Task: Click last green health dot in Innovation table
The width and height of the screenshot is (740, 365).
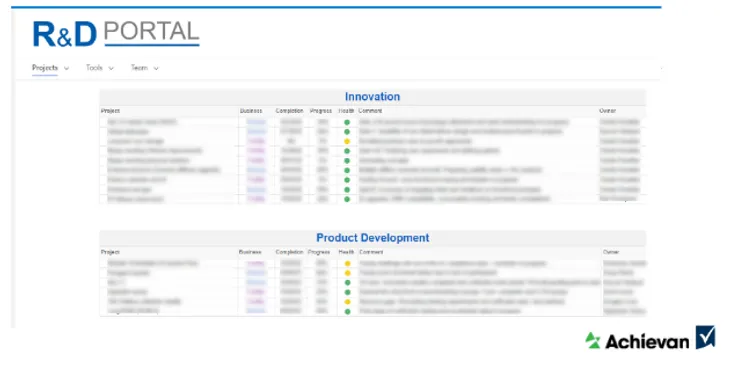Action: pyautogui.click(x=347, y=199)
